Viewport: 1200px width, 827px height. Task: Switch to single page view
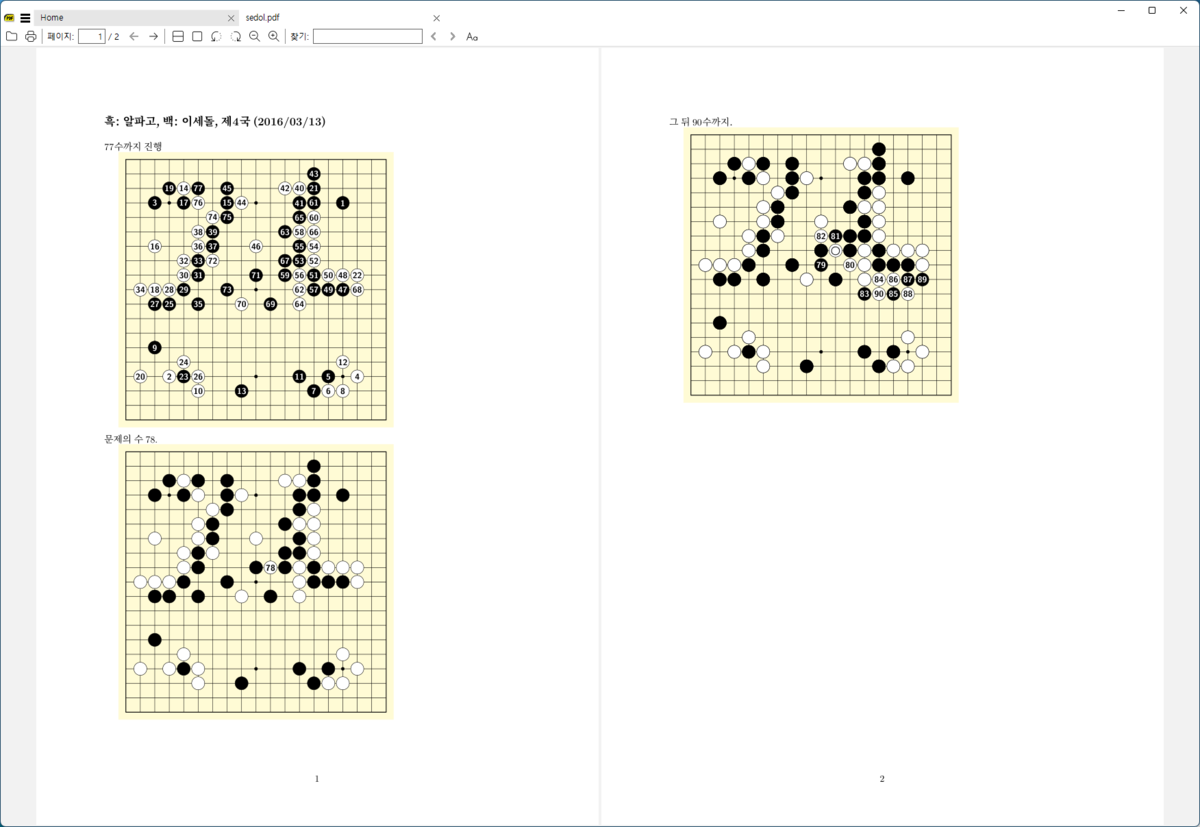pyautogui.click(x=196, y=35)
